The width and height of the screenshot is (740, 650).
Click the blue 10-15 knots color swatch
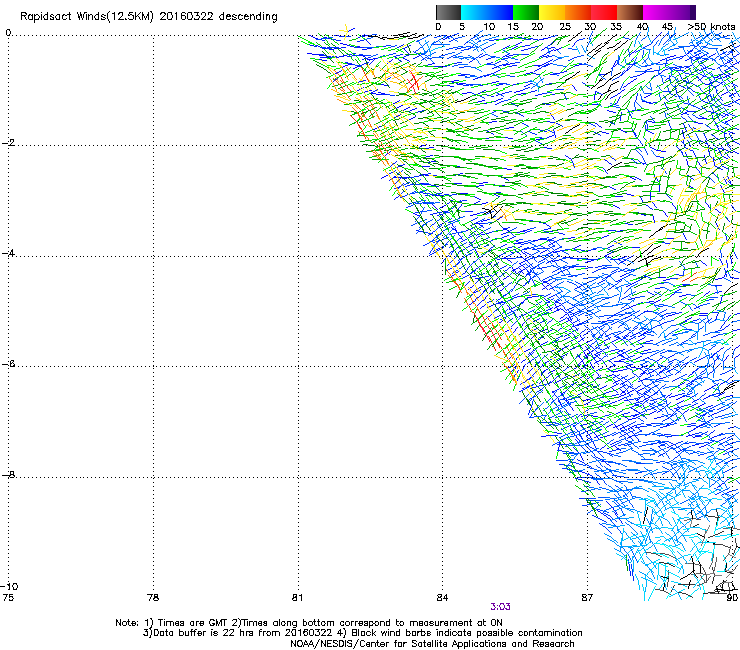(500, 12)
